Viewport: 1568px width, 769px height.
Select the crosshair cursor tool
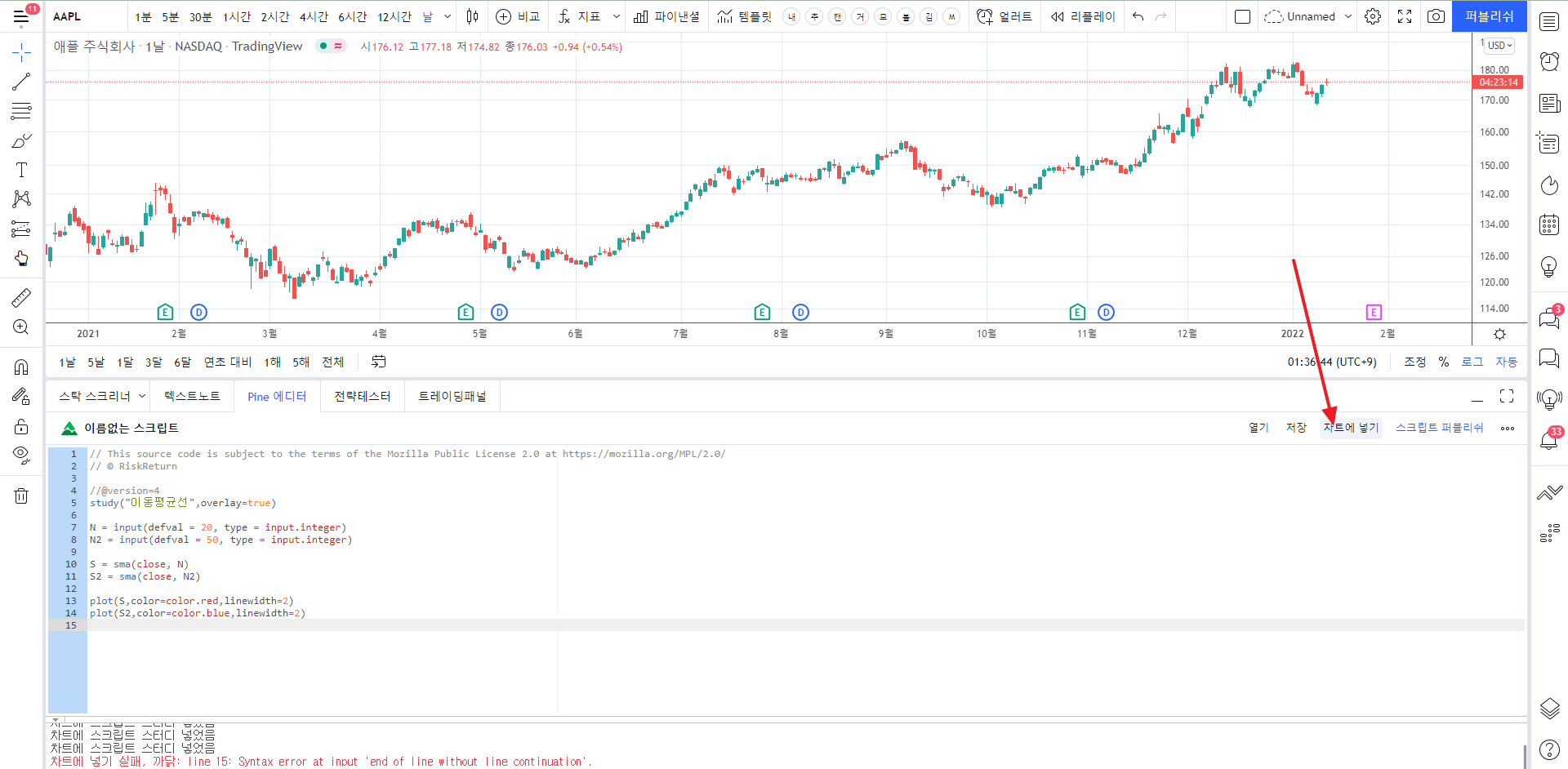tap(21, 53)
